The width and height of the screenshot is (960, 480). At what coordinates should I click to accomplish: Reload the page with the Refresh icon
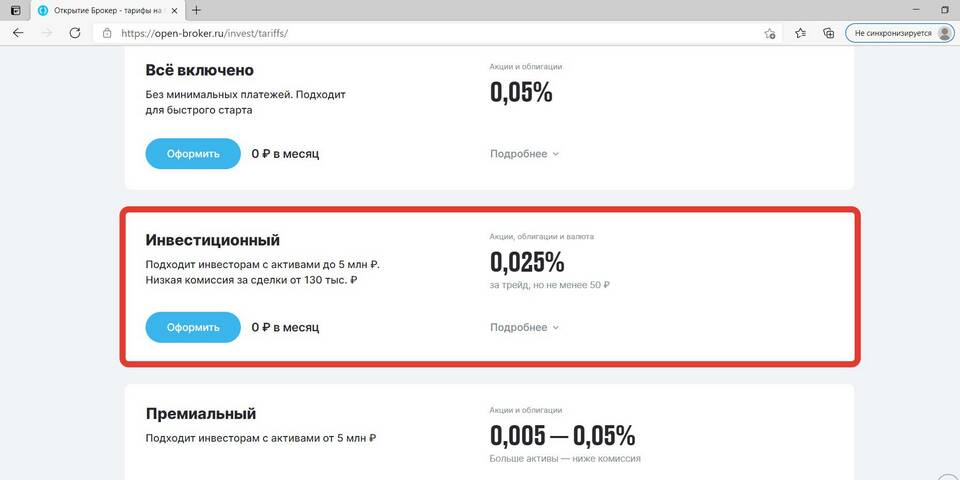point(75,33)
